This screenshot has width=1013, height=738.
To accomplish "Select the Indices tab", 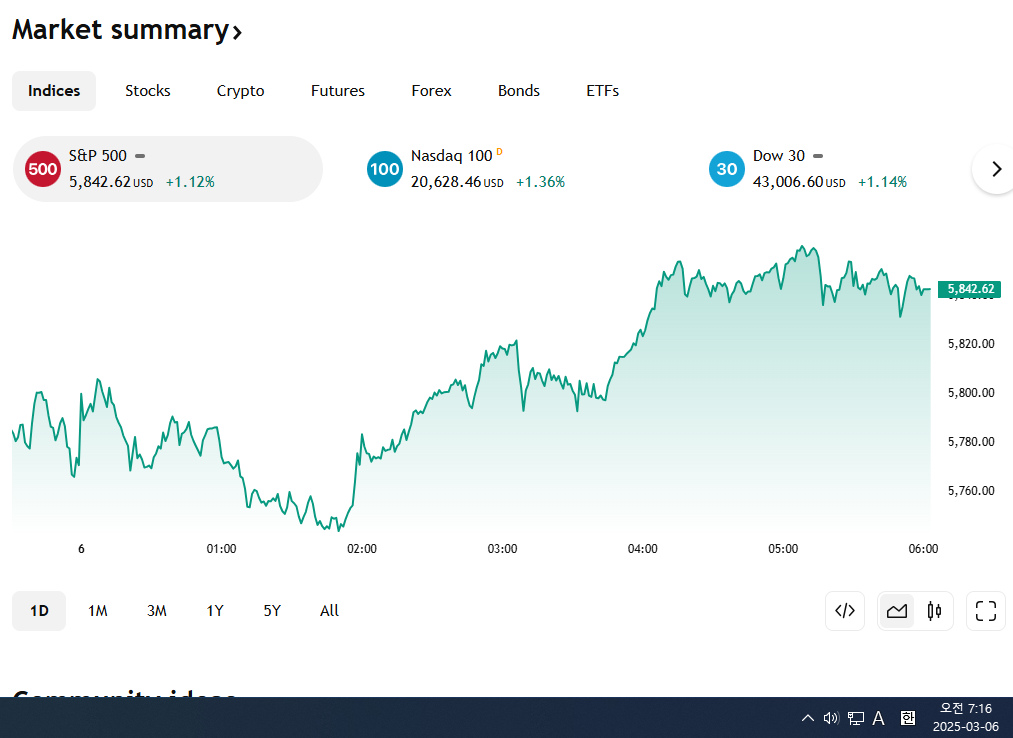I will coord(54,91).
